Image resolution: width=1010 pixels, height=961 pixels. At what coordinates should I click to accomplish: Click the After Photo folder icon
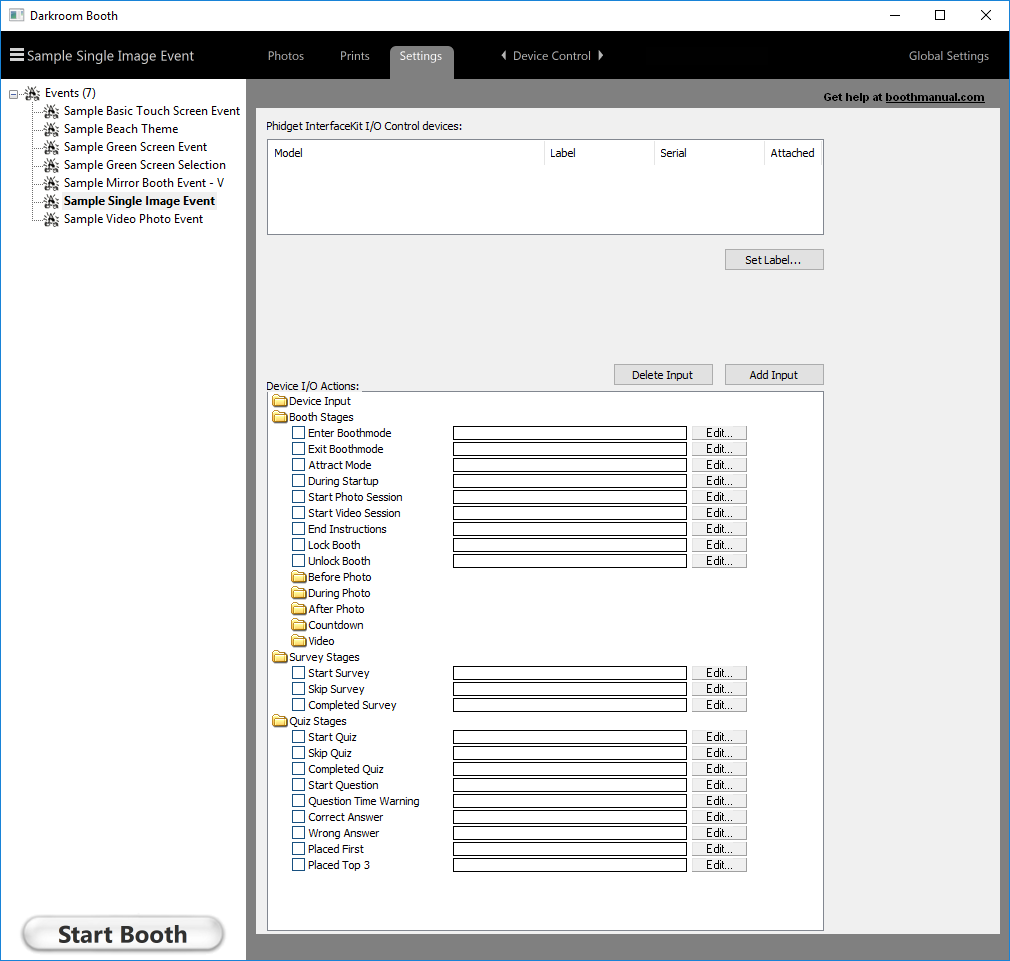click(298, 609)
